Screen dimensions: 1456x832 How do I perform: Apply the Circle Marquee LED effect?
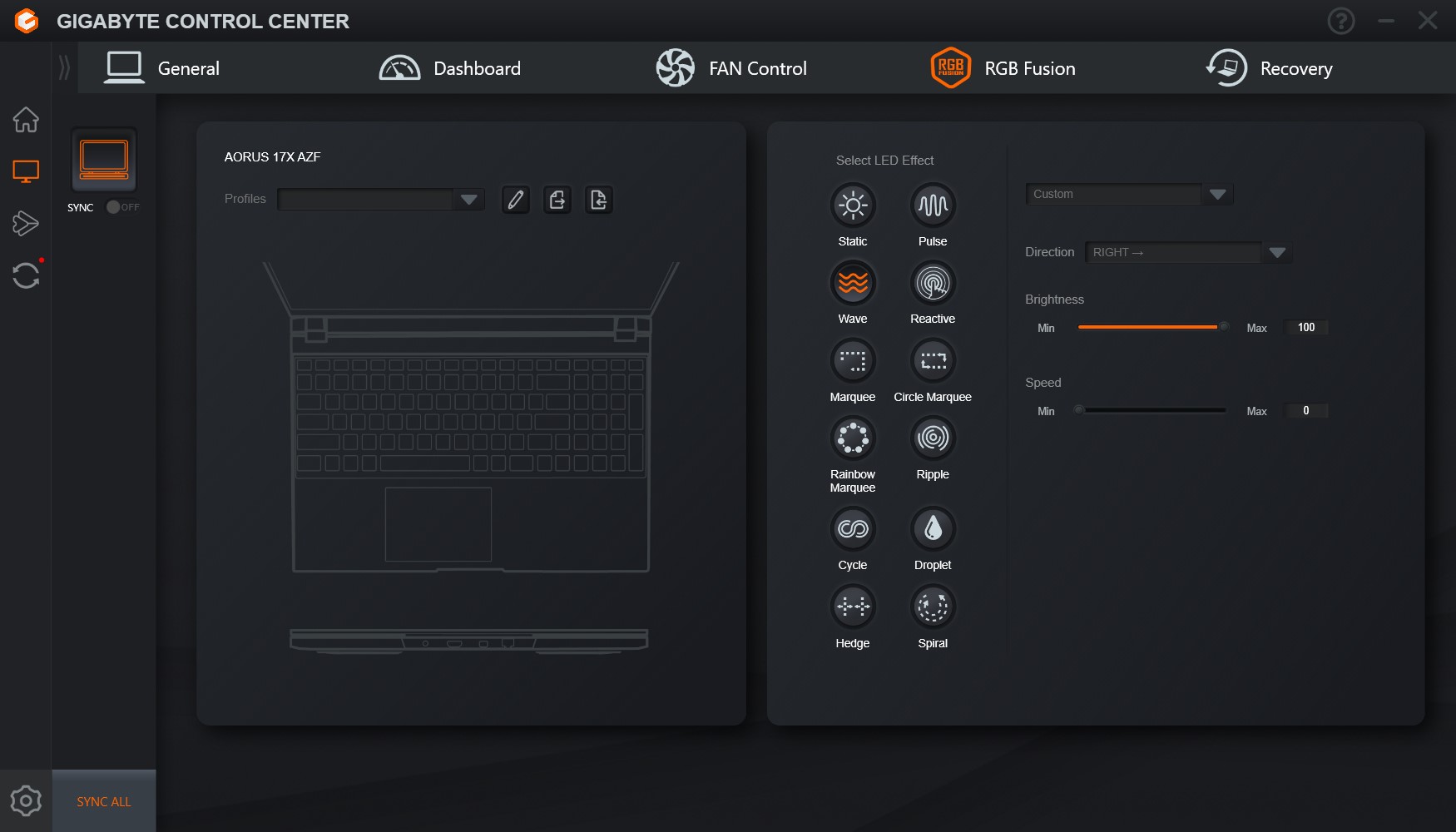click(933, 360)
